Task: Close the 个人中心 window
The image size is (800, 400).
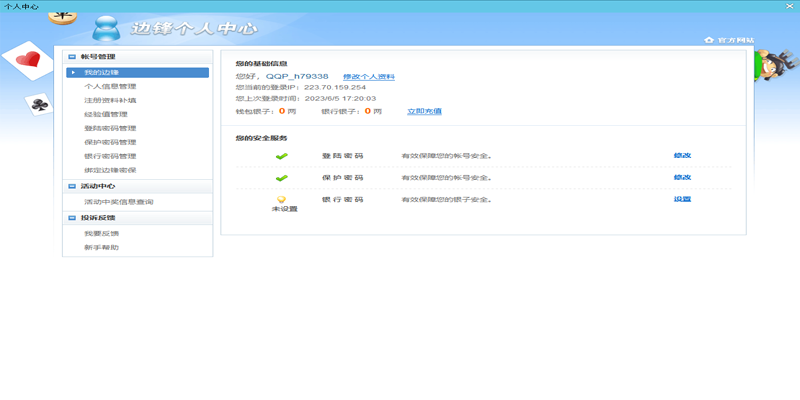Action: pos(789,6)
